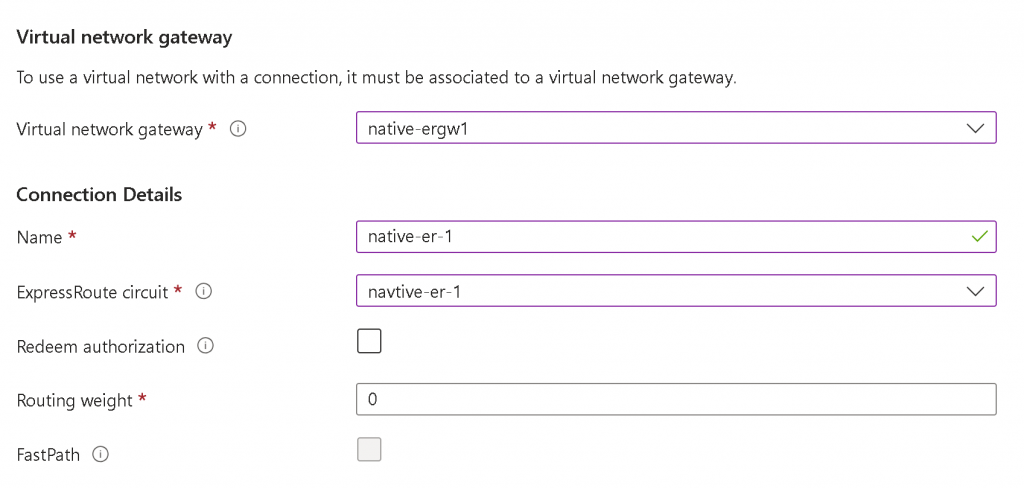Viewport: 1024px width, 488px height.
Task: Click info icon beside Virtual network gateway label
Action: coord(238,129)
